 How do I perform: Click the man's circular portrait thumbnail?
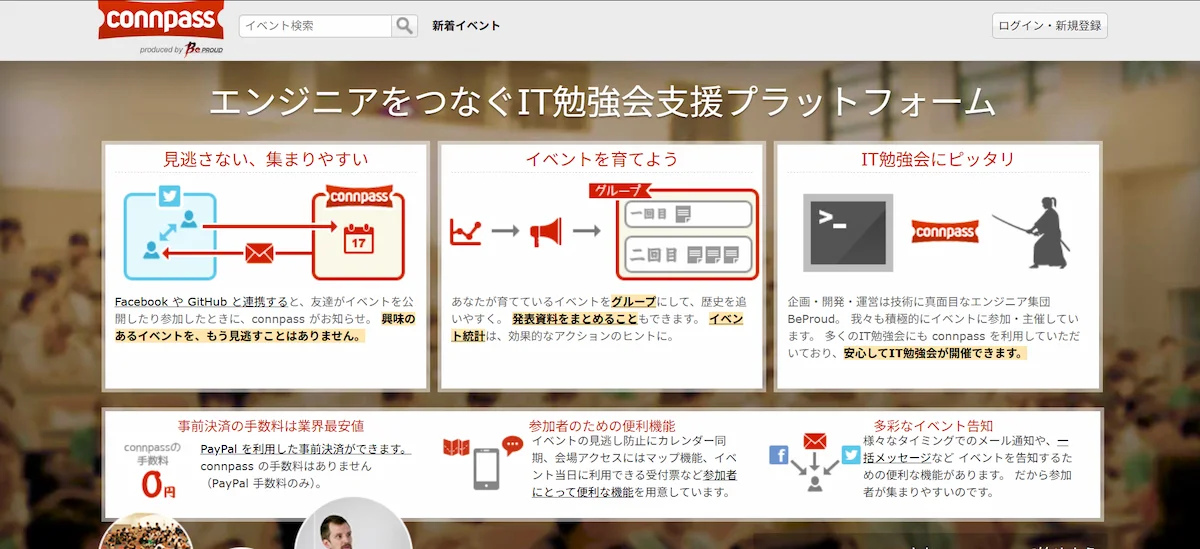tap(353, 524)
